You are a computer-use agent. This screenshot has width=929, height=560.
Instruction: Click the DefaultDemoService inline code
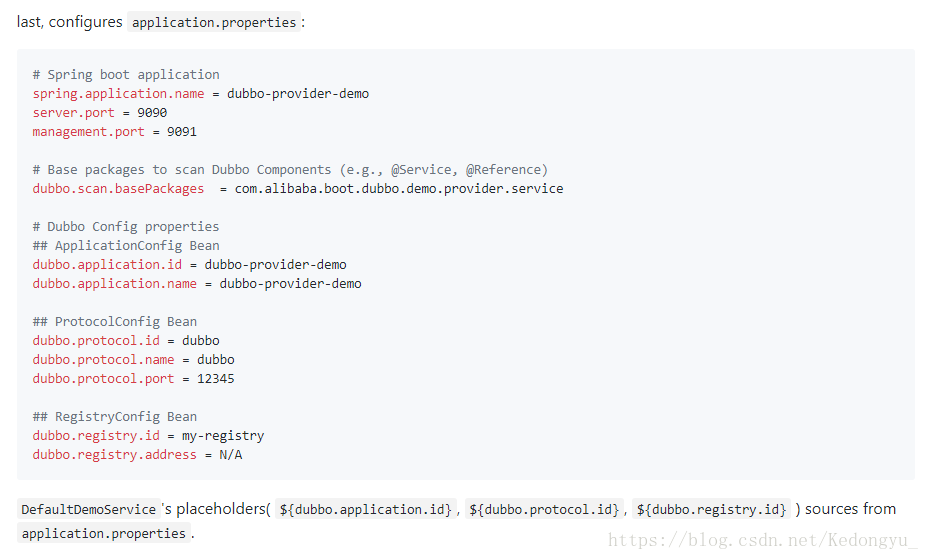(x=89, y=509)
